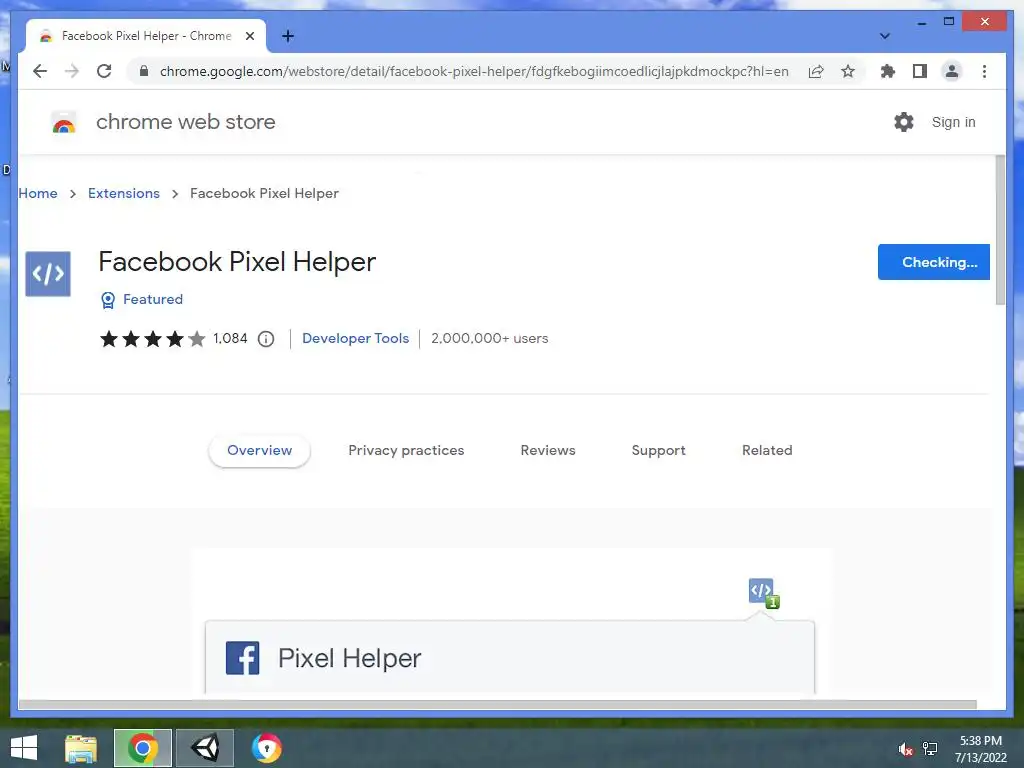Open the Developer Tools category link
The image size is (1024, 768).
[x=355, y=338]
